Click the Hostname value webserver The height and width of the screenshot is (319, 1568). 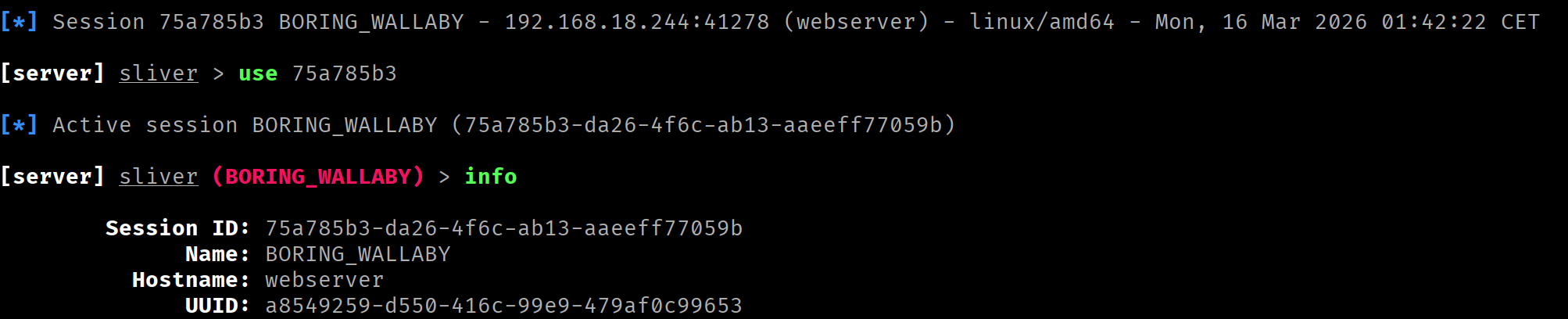[324, 280]
